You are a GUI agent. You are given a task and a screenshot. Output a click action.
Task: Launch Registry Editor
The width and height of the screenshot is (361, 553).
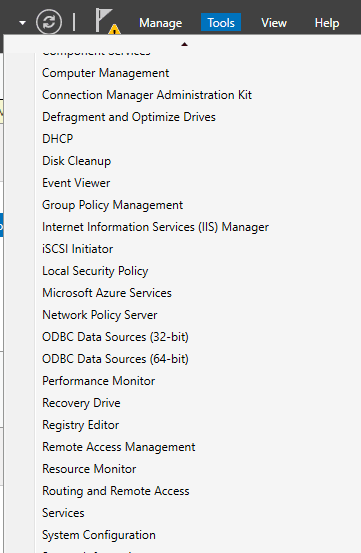(x=80, y=425)
